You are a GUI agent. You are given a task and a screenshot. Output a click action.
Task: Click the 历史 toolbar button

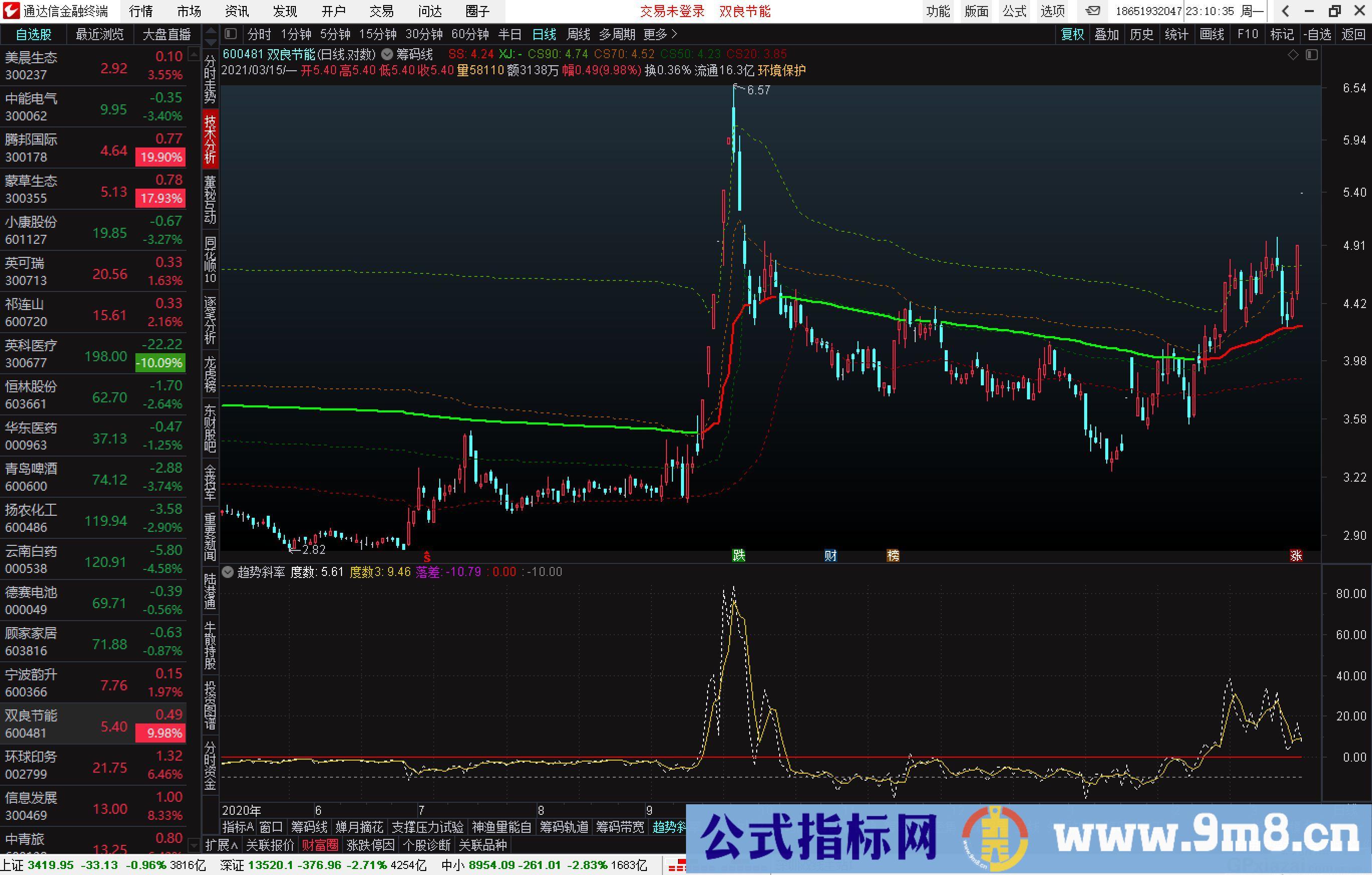1141,34
